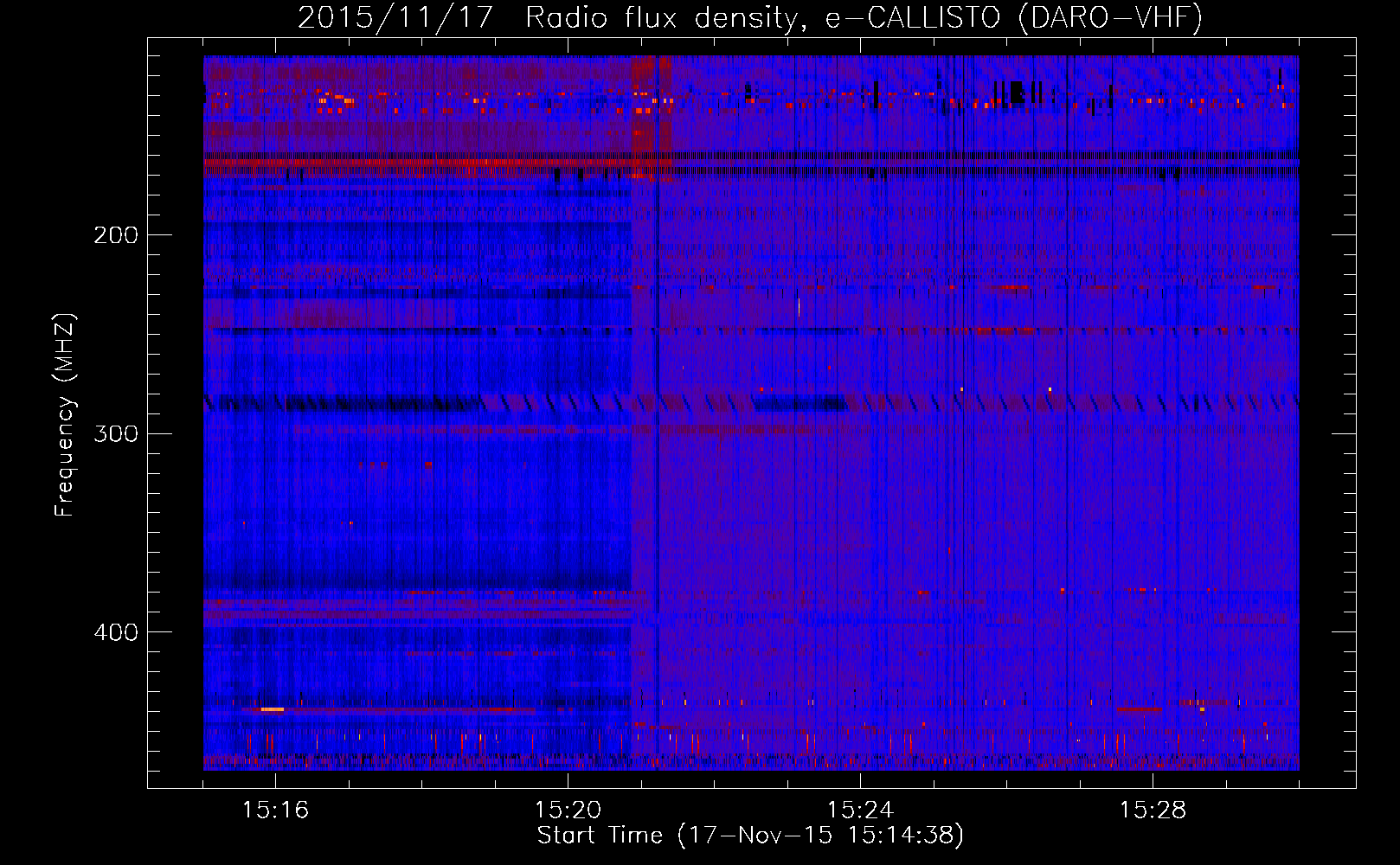Click the 200 frequency tick label
Image resolution: width=1400 pixels, height=865 pixels.
pyautogui.click(x=116, y=234)
